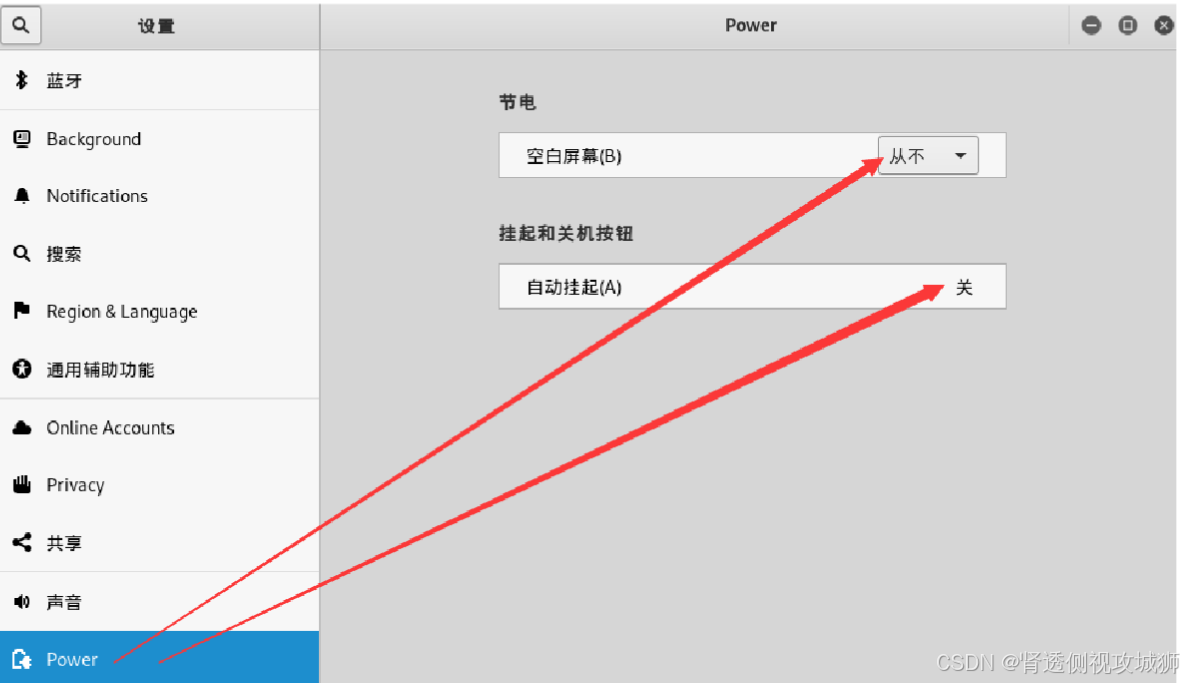Minimize the Power settings window
The image size is (1184, 683).
coord(1091,26)
